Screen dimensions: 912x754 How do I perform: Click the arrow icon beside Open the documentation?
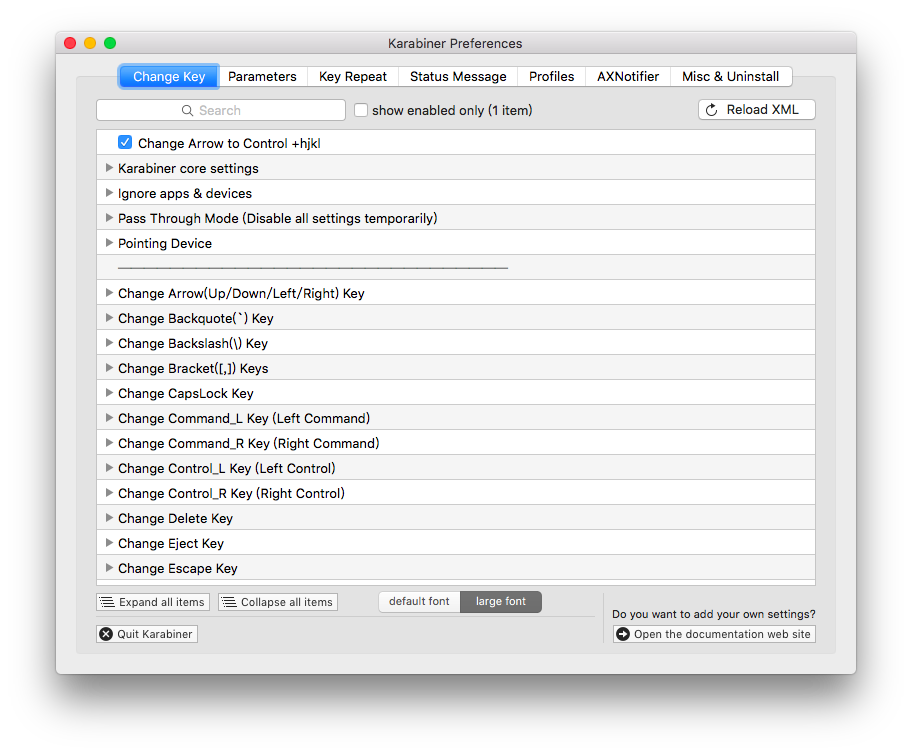click(623, 634)
